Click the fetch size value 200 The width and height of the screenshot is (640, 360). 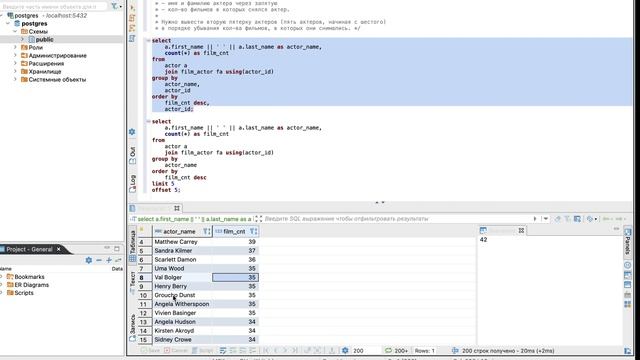pos(358,351)
